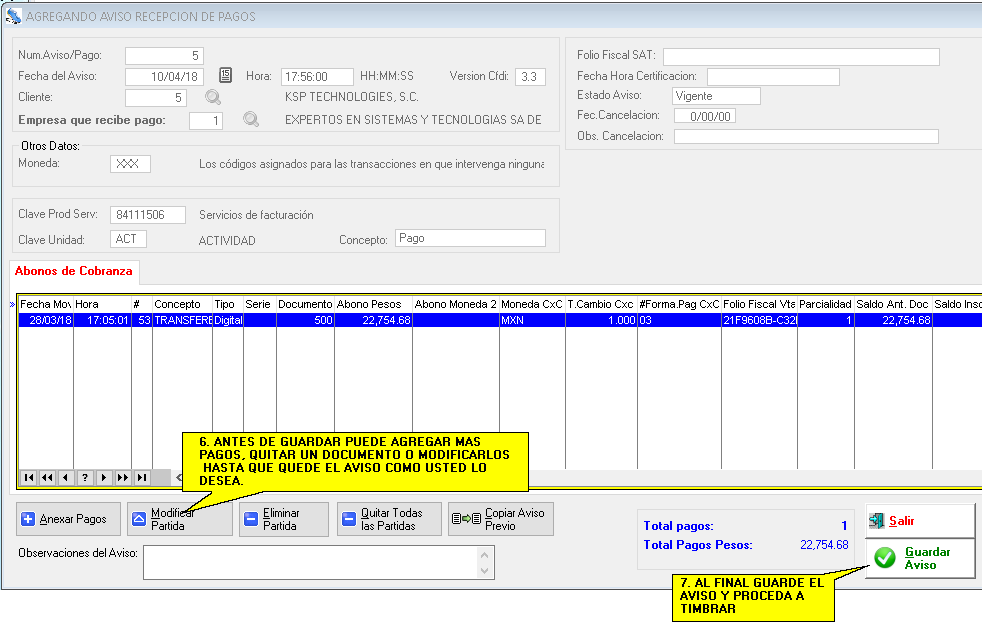Select the Abonos de Cobranza tab

pos(73,271)
